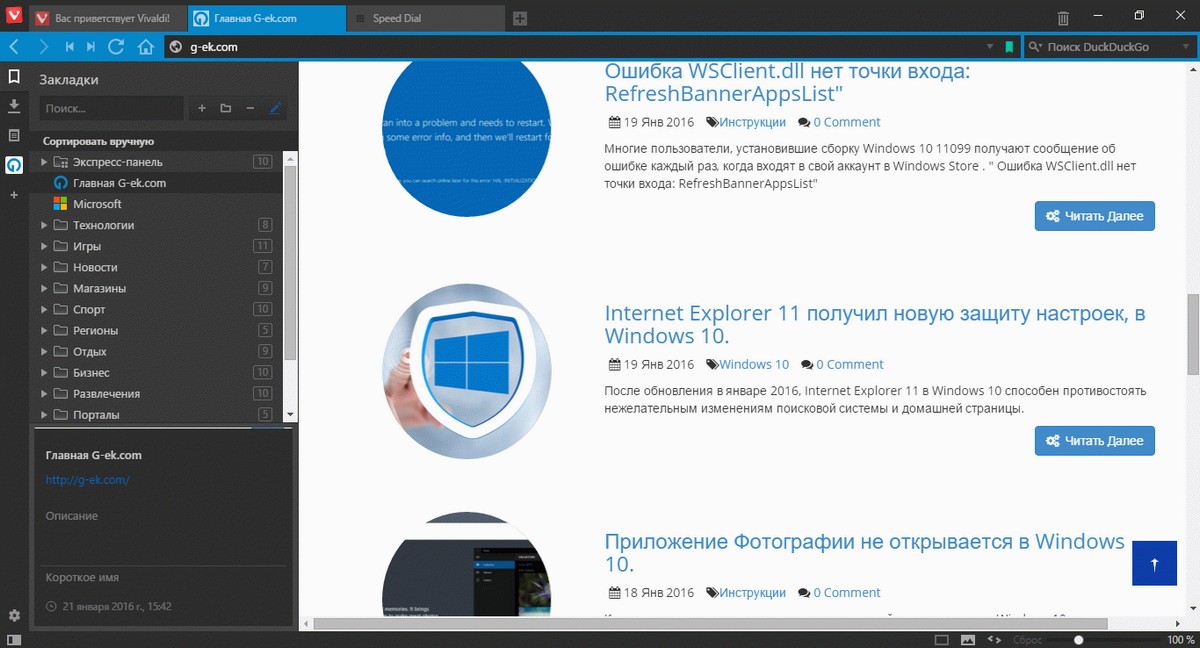The width and height of the screenshot is (1200, 648).
Task: Click the green bookmark page icon
Action: point(1009,47)
